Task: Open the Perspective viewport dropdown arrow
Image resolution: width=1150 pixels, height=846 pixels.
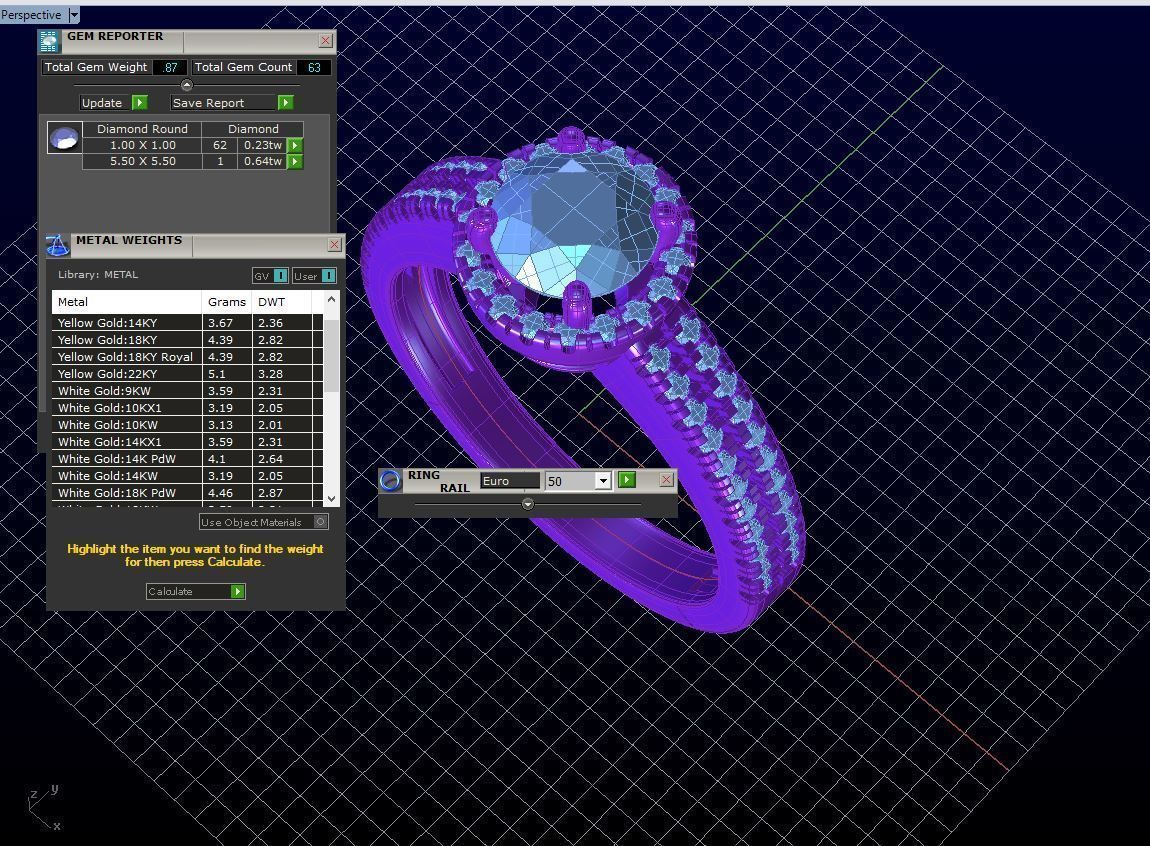Action: click(73, 15)
